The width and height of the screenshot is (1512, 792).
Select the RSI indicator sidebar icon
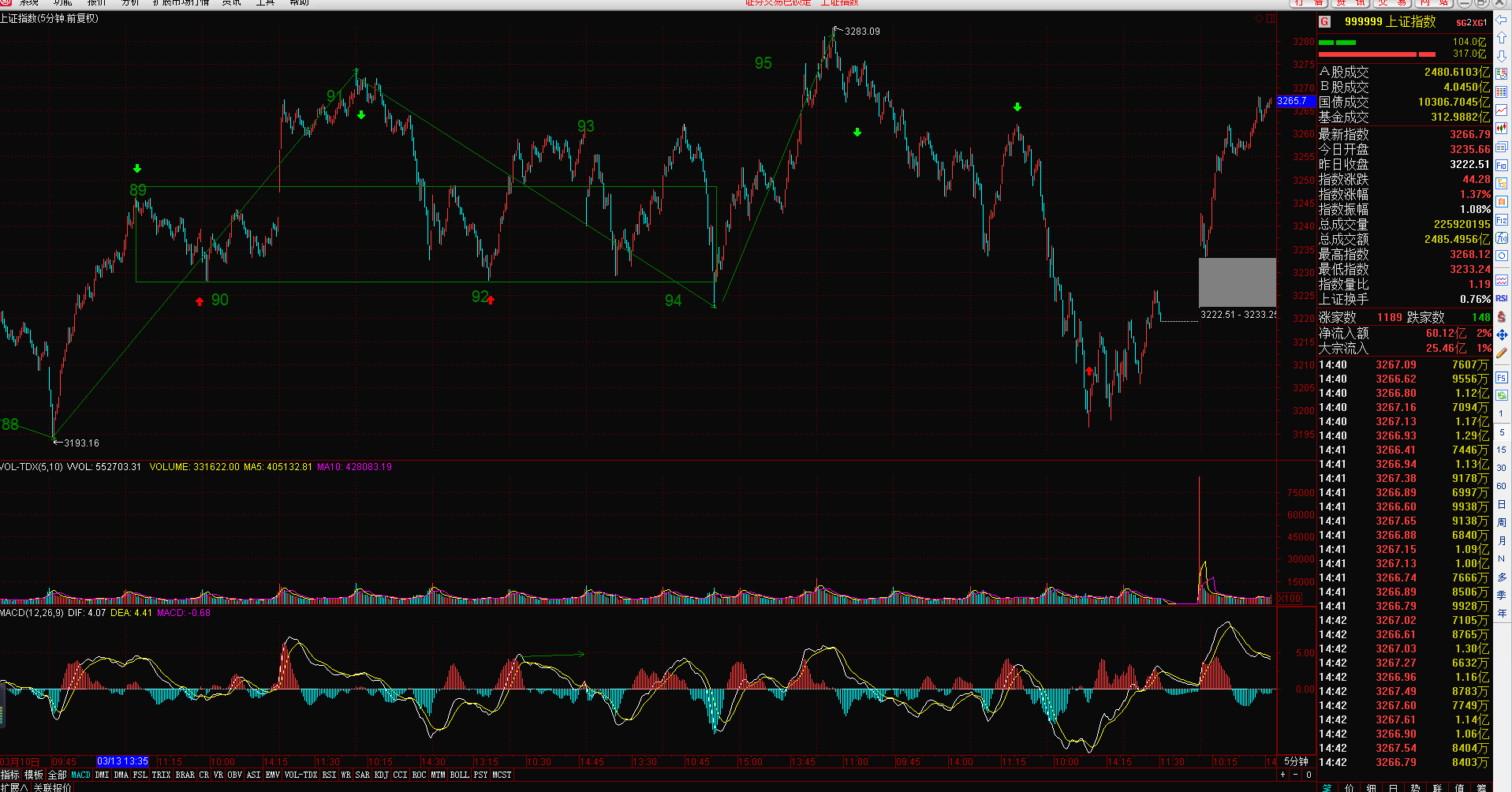pos(1501,298)
